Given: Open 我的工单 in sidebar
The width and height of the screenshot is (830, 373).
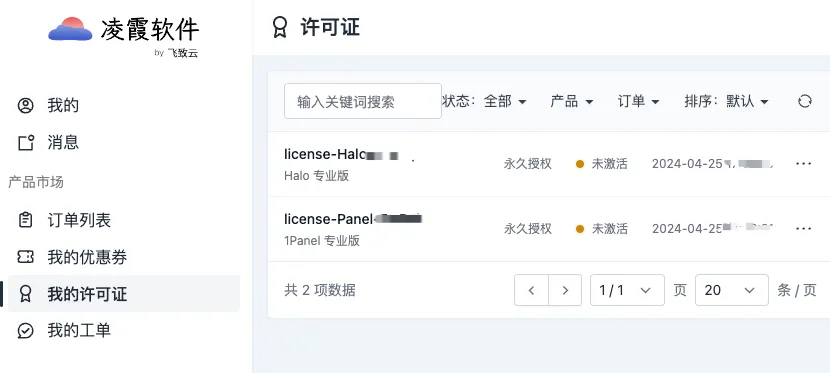Looking at the screenshot, I should click(x=124, y=331).
